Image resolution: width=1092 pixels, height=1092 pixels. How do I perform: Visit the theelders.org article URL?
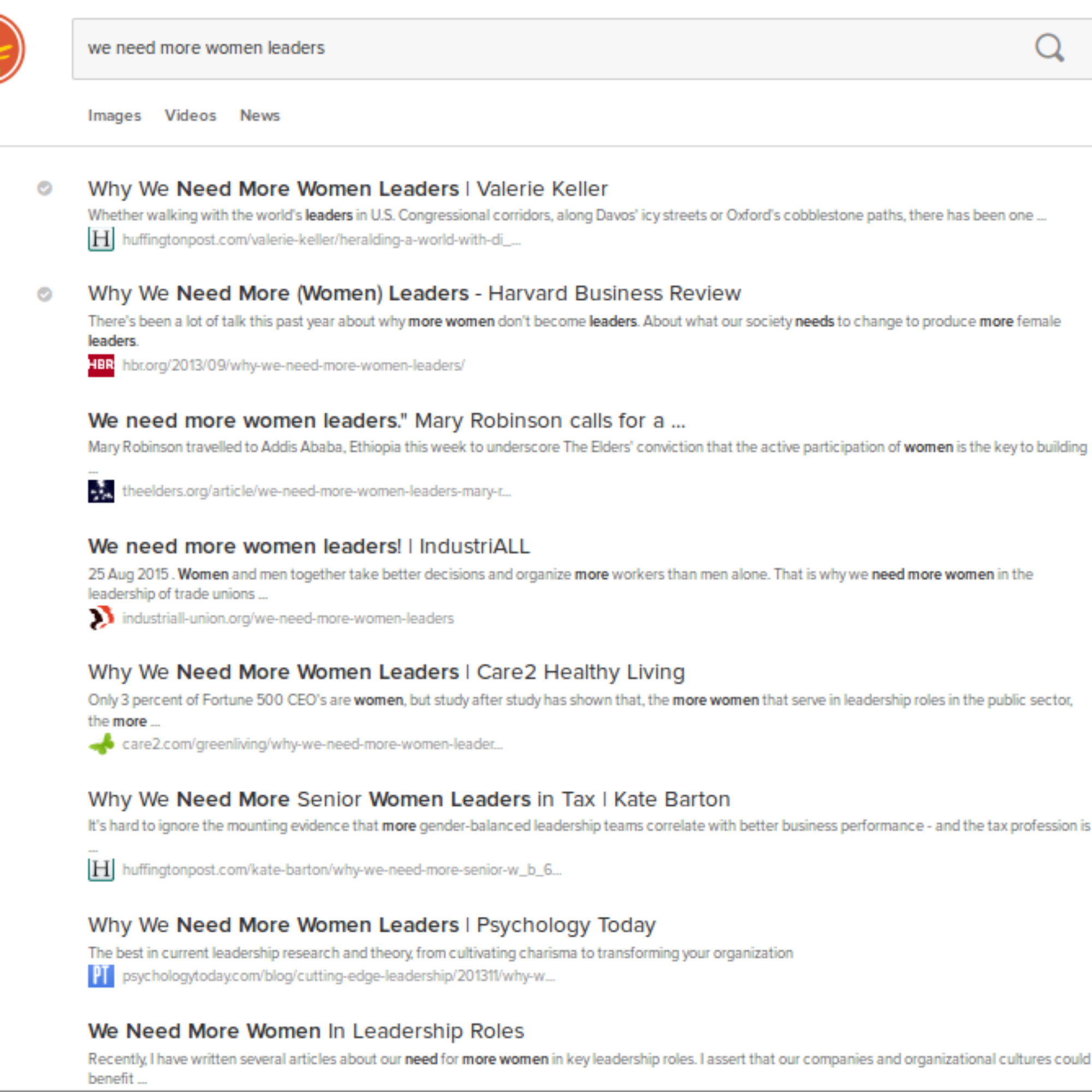317,491
